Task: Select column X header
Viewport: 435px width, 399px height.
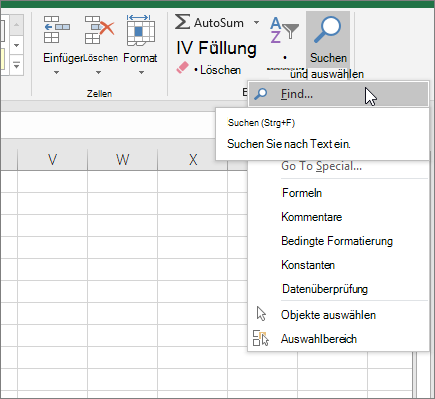Action: [x=193, y=160]
